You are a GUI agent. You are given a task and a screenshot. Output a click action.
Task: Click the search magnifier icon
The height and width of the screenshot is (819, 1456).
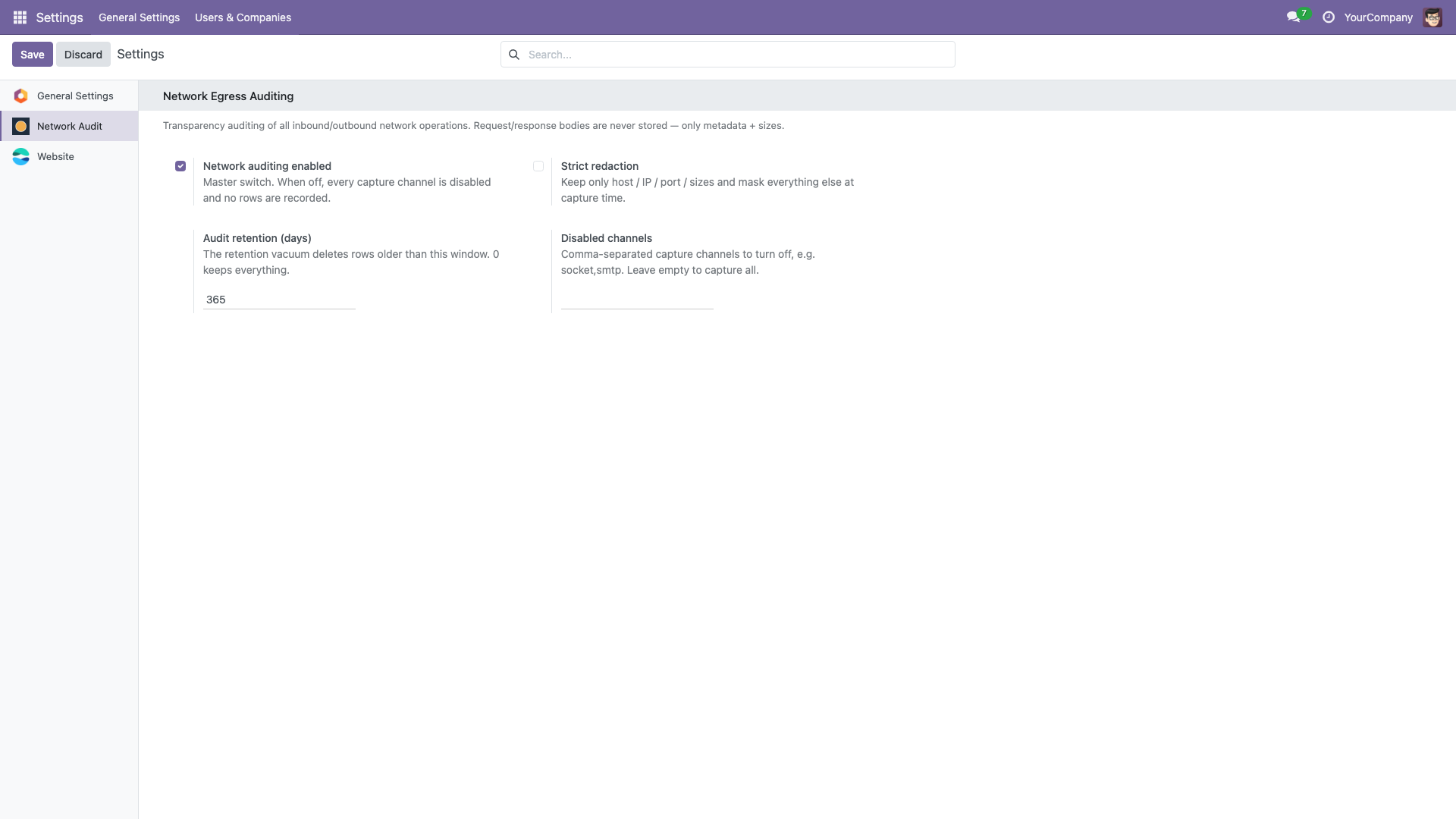coord(513,55)
